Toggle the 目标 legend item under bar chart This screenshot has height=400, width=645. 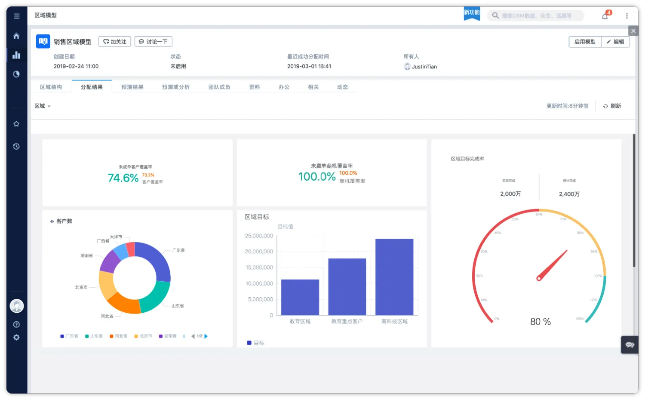pos(254,342)
